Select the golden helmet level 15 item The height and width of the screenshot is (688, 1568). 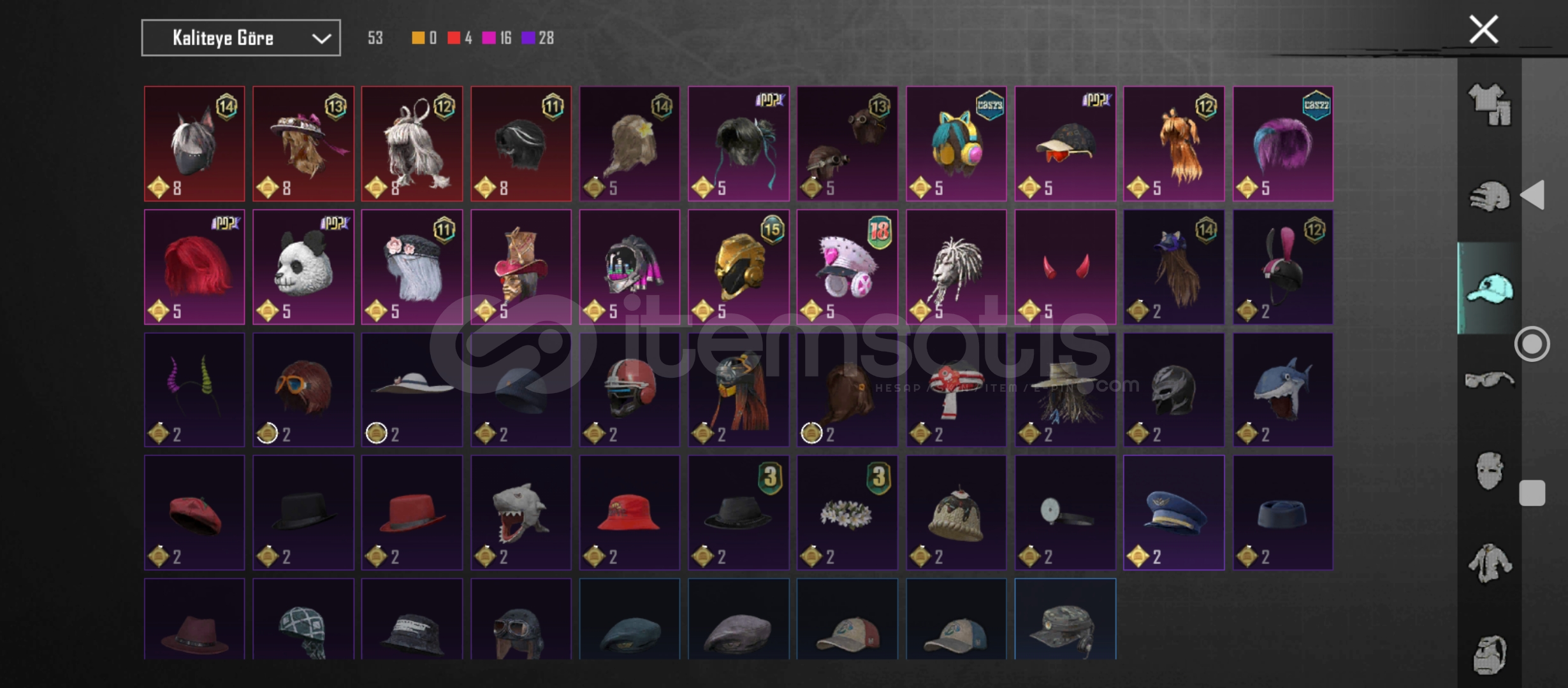(x=738, y=267)
